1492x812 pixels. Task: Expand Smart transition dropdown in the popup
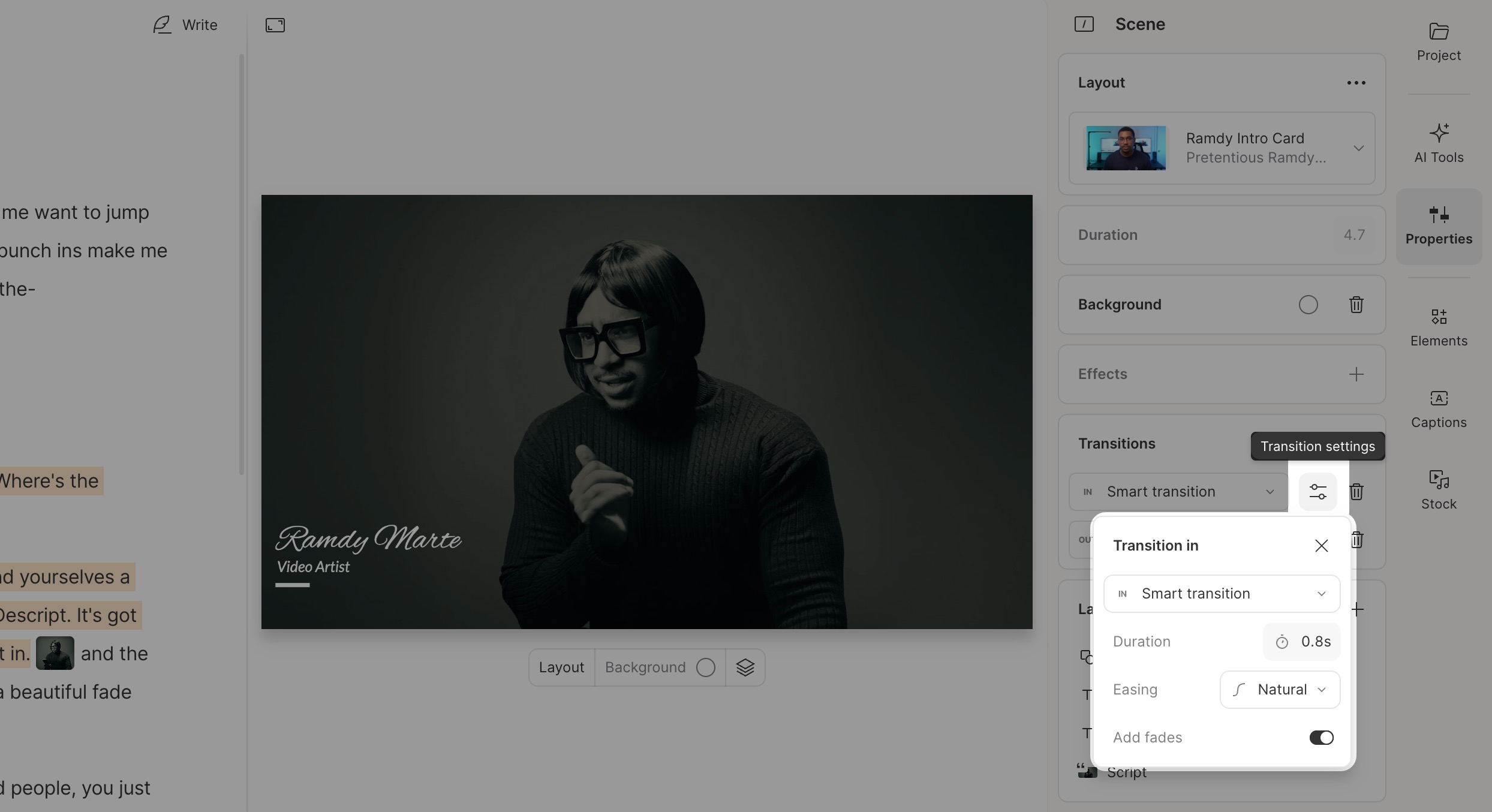pyautogui.click(x=1222, y=594)
